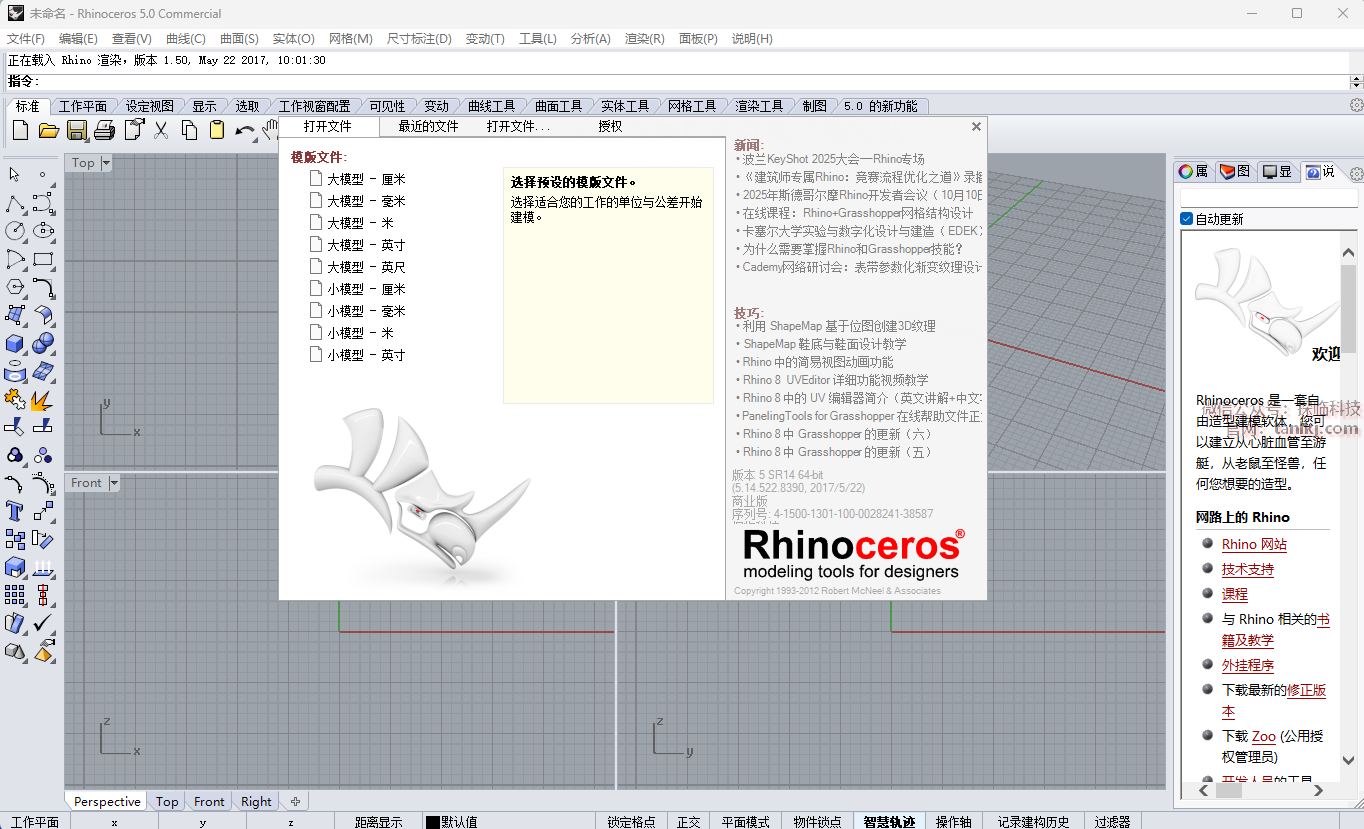1364x829 pixels.
Task: Open the 曲面(S) menu
Action: 239,38
